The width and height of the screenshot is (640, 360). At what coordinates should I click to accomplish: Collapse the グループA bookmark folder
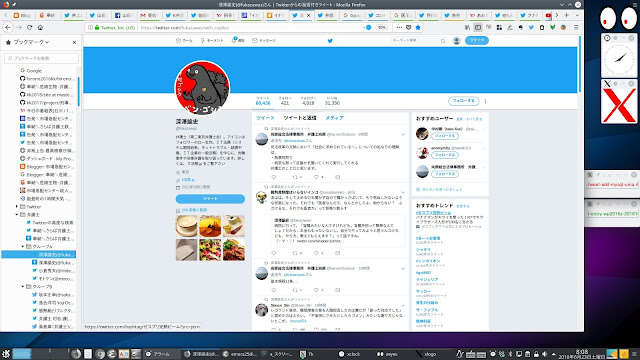pos(23,247)
